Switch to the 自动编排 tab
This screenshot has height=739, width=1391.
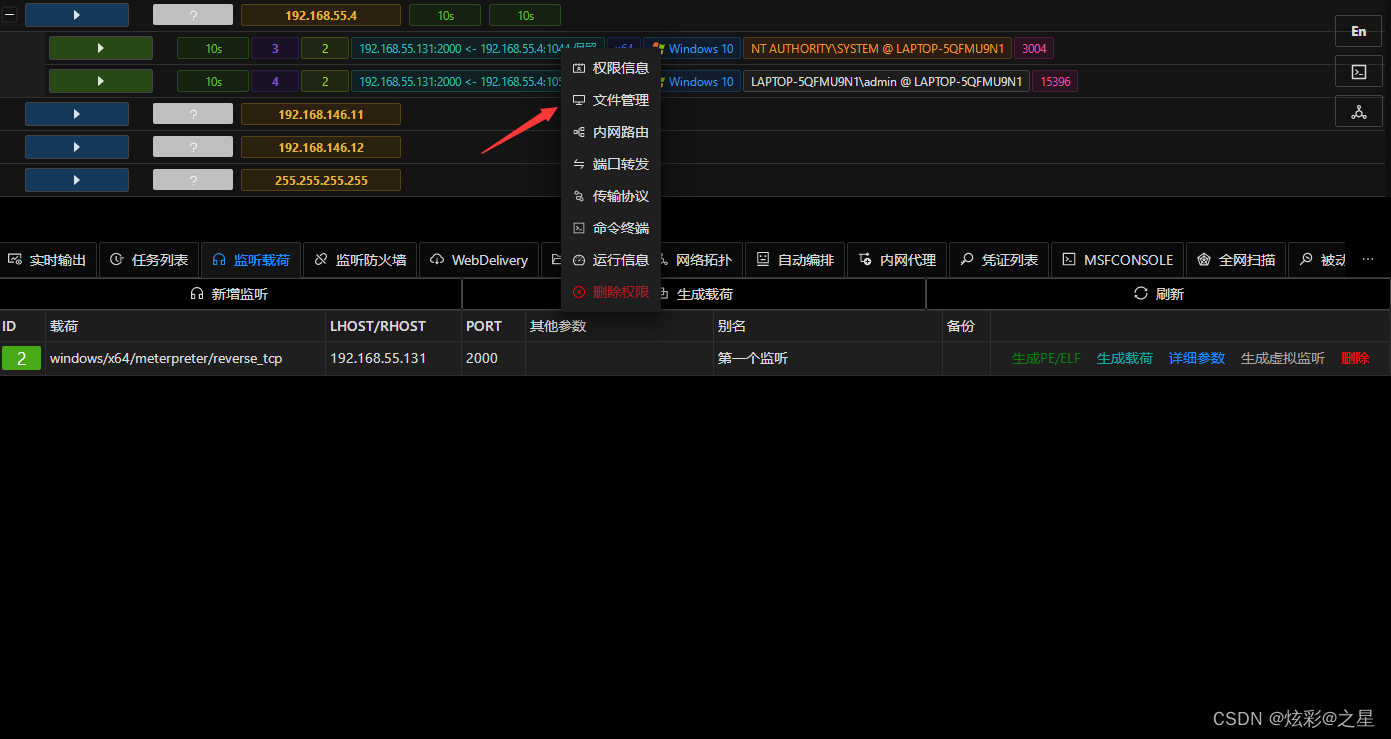pos(795,260)
